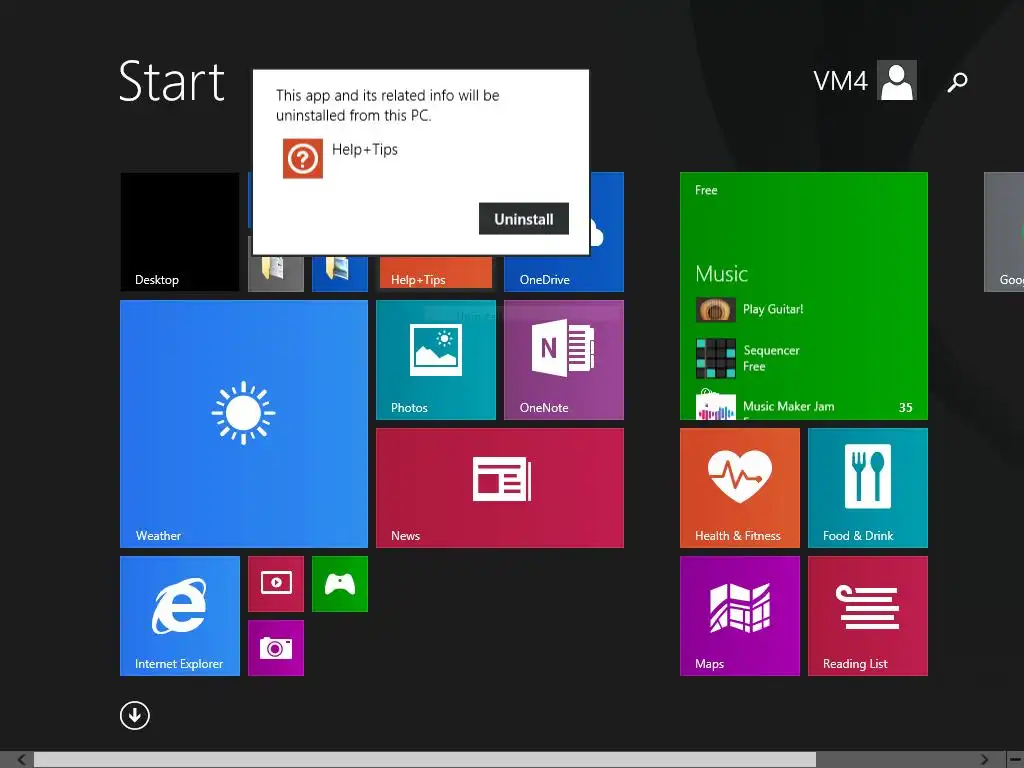Viewport: 1024px width, 768px height.
Task: Open the Food & Drink tile
Action: click(x=867, y=488)
